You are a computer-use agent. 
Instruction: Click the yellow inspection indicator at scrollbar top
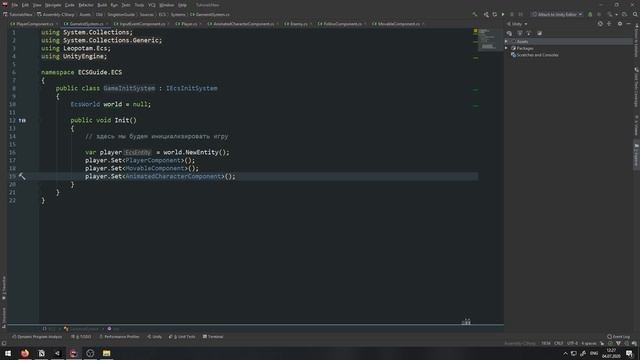tap(476, 31)
